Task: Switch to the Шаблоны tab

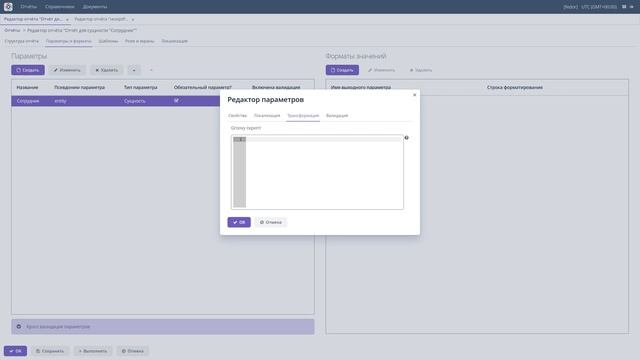Action: tap(108, 41)
